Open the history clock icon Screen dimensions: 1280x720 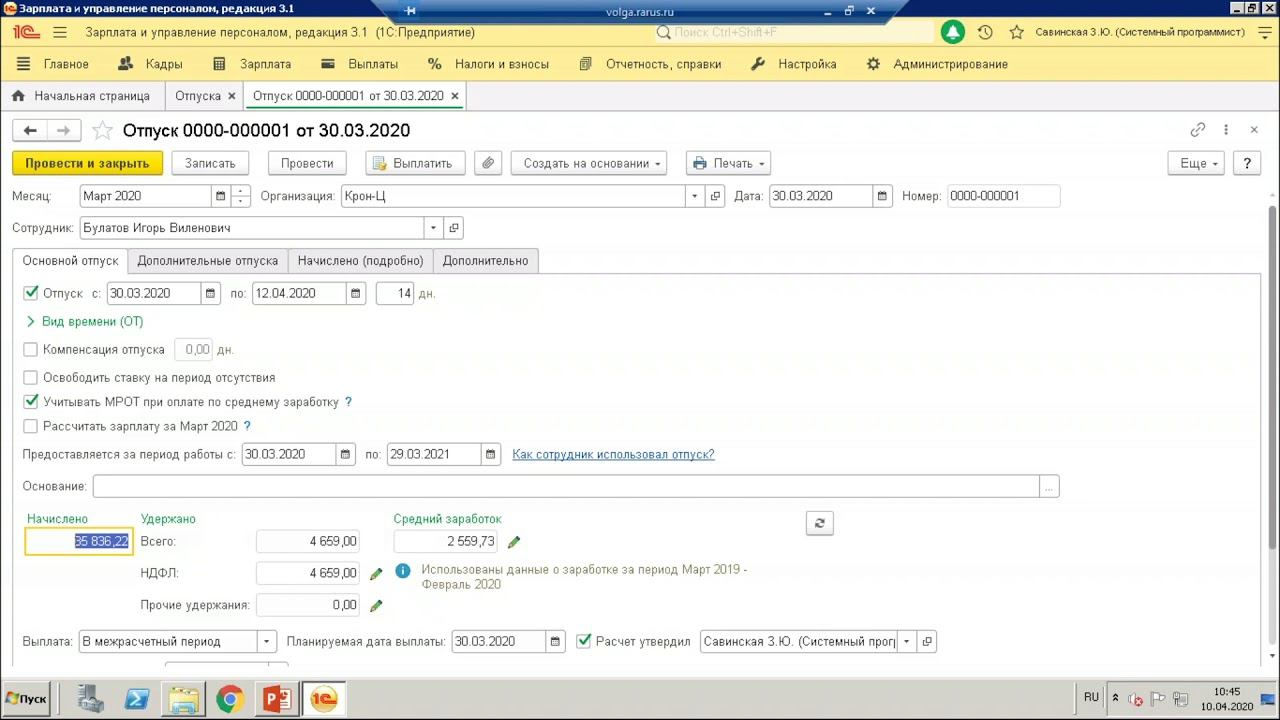tap(985, 32)
